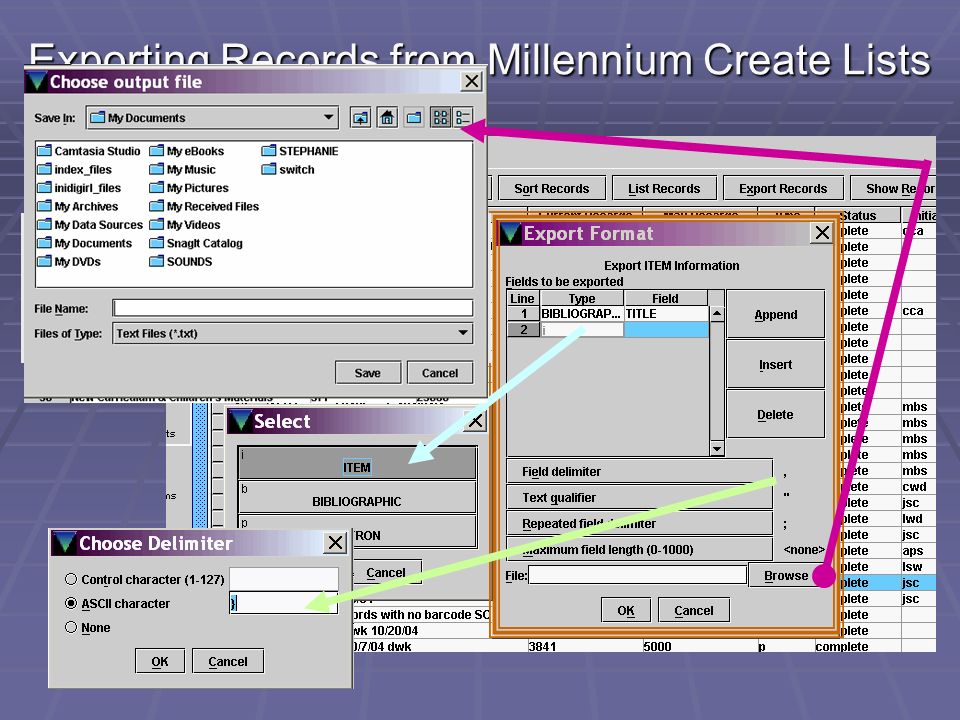Click the Home folder icon

(x=388, y=118)
